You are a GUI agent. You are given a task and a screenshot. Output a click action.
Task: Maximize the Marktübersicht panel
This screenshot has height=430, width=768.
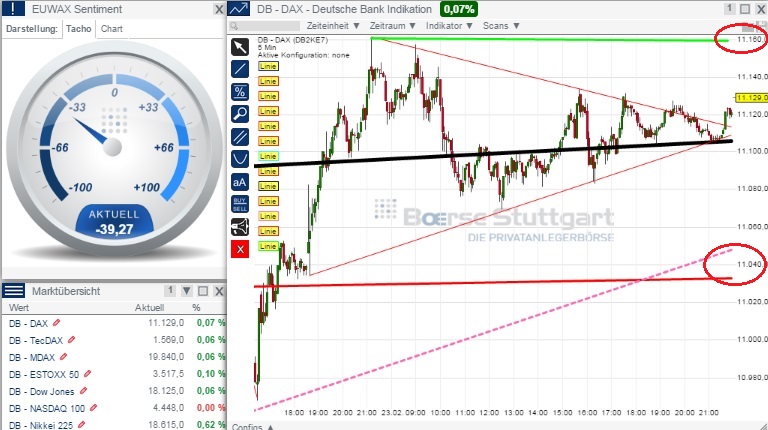tap(203, 291)
